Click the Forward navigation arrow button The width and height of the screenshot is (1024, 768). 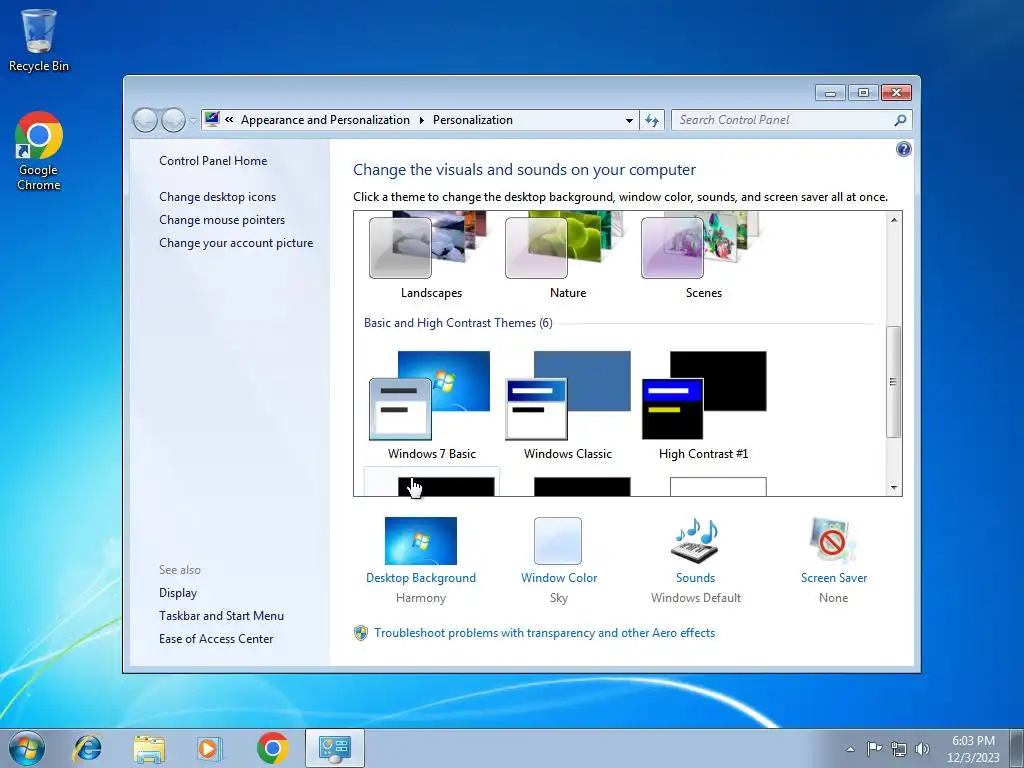click(x=173, y=120)
